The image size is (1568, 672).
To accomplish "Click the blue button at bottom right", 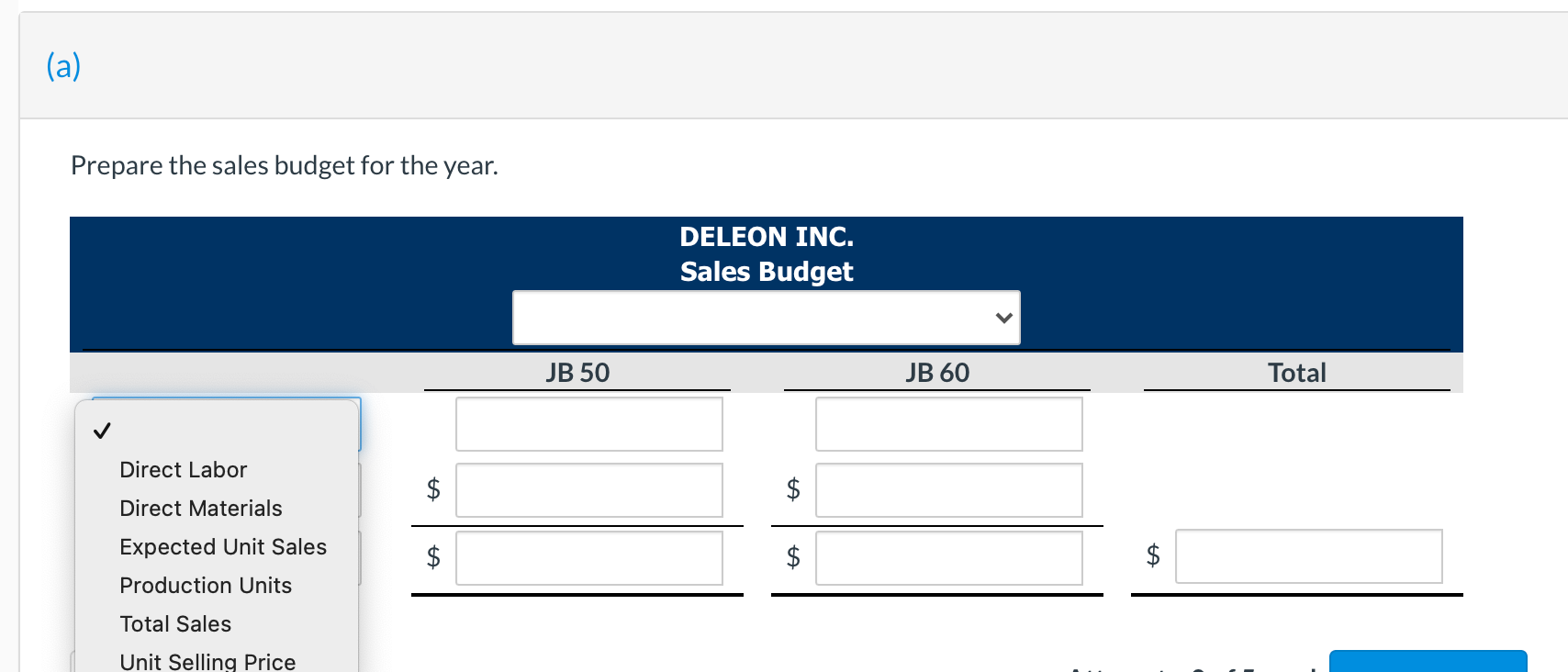I will pos(1428,663).
